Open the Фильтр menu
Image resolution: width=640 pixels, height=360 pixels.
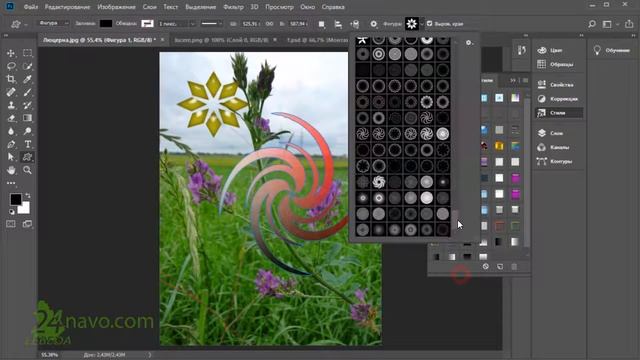[x=233, y=7]
